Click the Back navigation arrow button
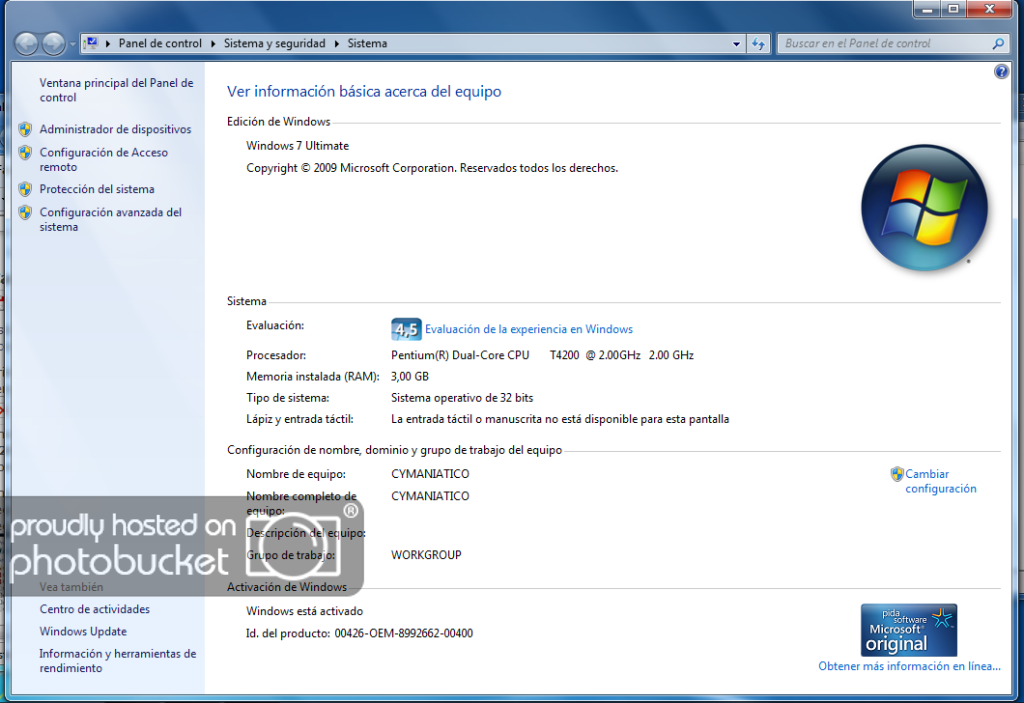The width and height of the screenshot is (1024, 703). tap(27, 44)
